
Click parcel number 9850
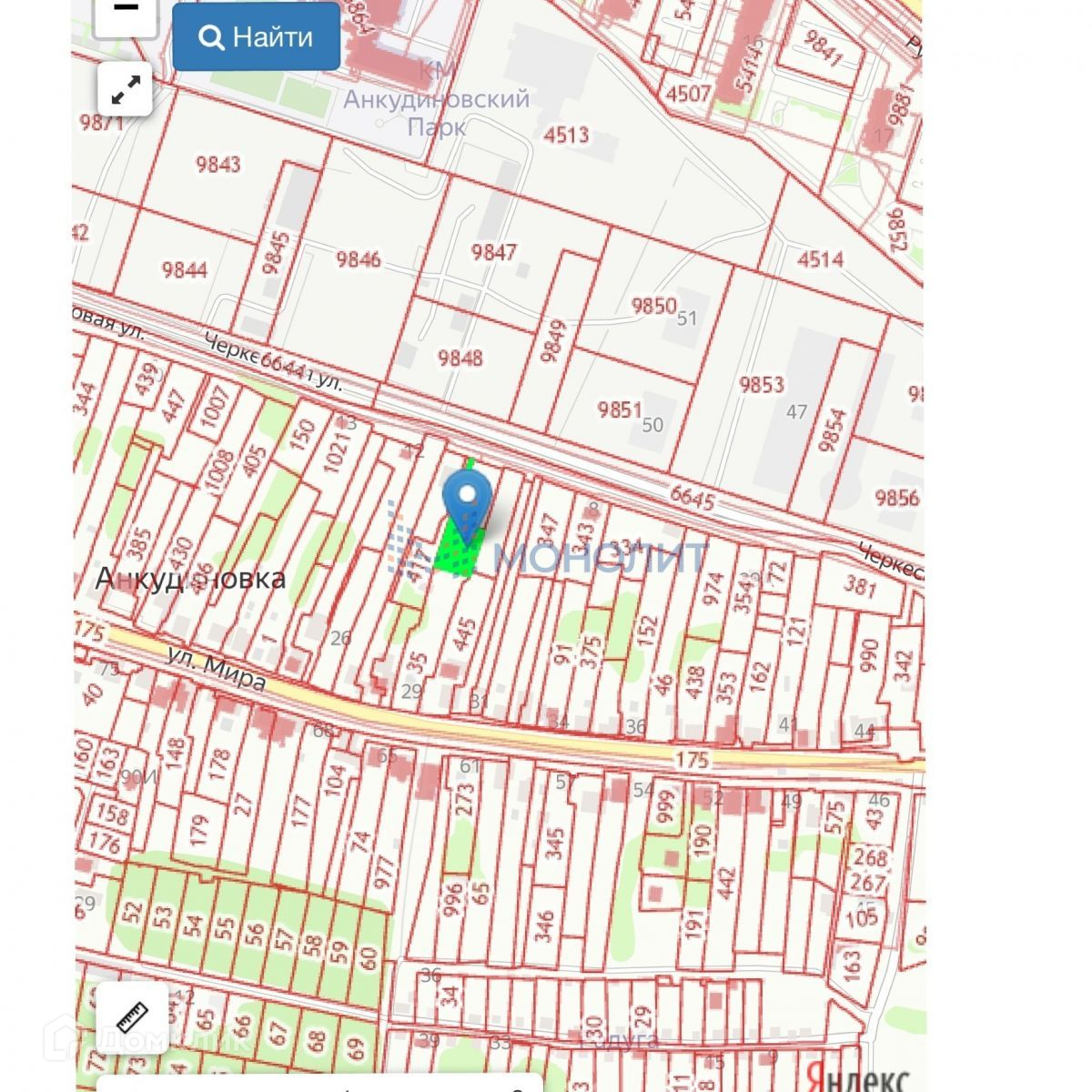[x=654, y=306]
